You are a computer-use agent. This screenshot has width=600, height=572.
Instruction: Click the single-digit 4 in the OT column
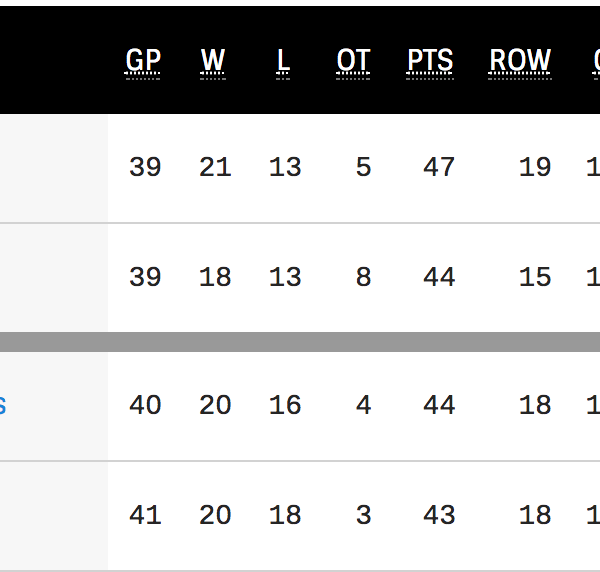coord(363,405)
